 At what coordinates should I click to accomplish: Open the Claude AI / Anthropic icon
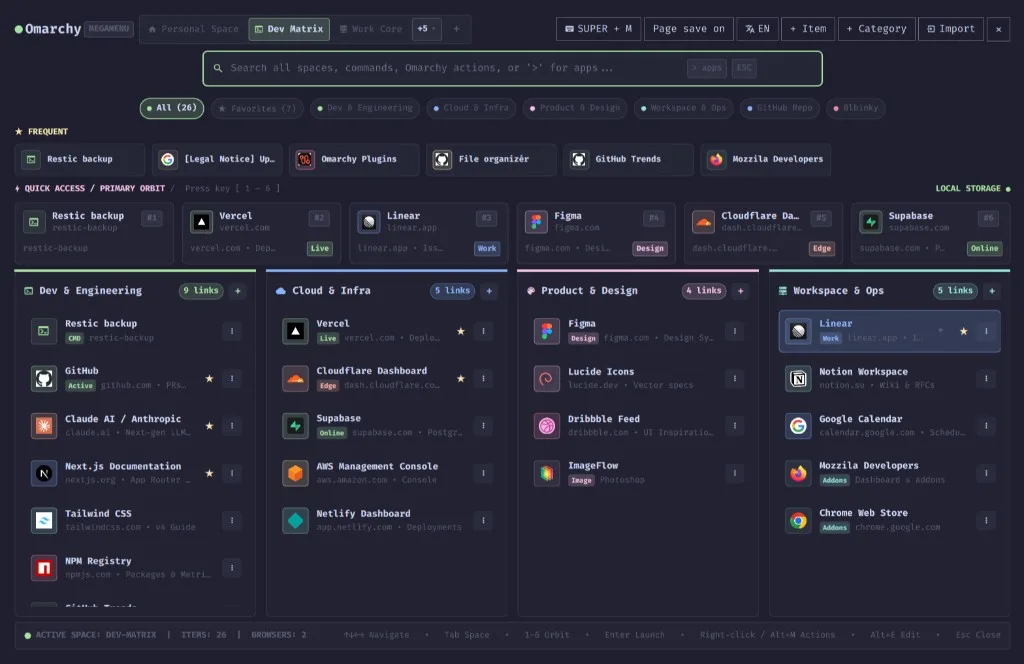click(x=44, y=426)
